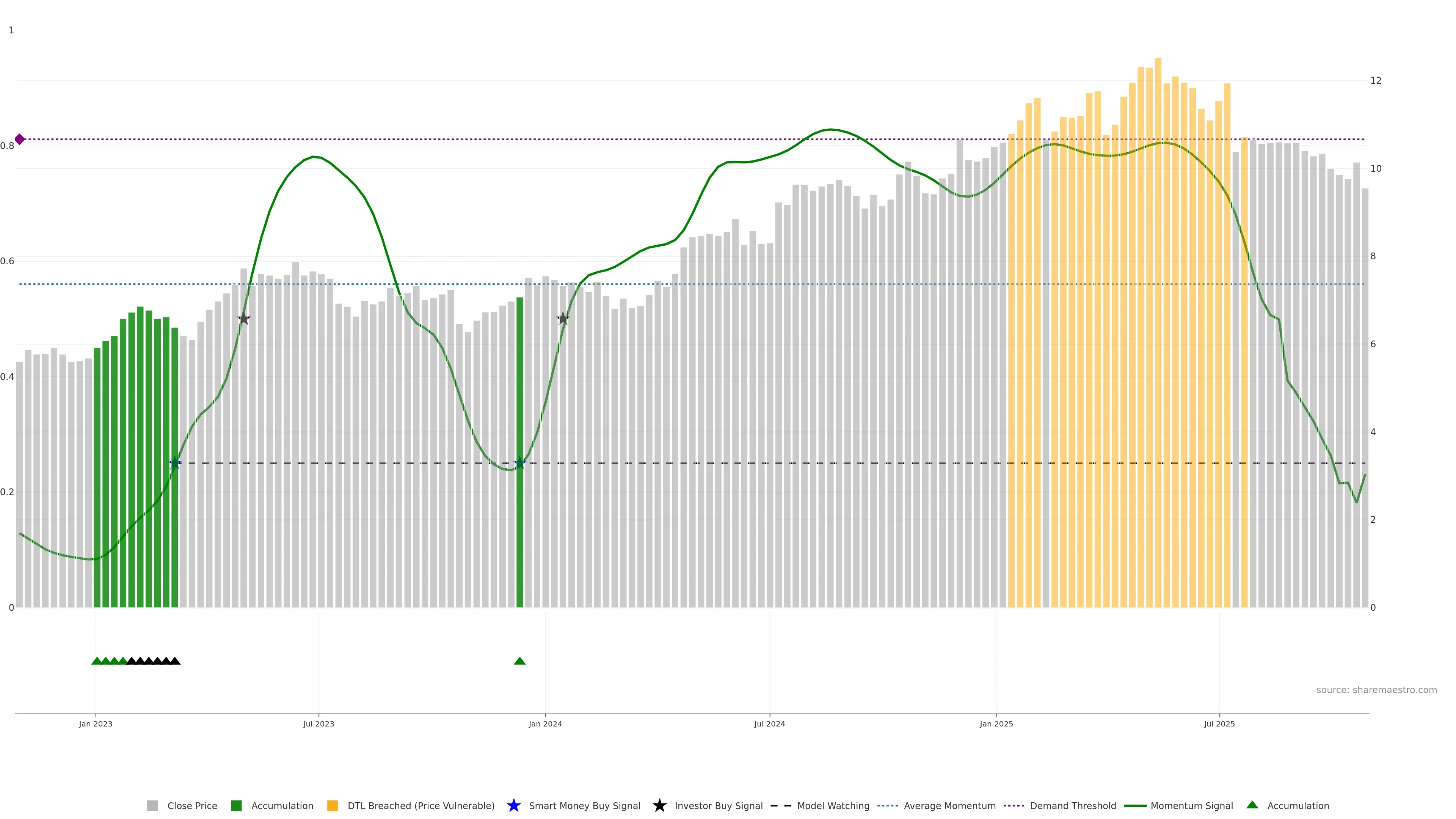The width and height of the screenshot is (1456, 819).
Task: Click the blue star near January 2024
Action: pyautogui.click(x=519, y=463)
